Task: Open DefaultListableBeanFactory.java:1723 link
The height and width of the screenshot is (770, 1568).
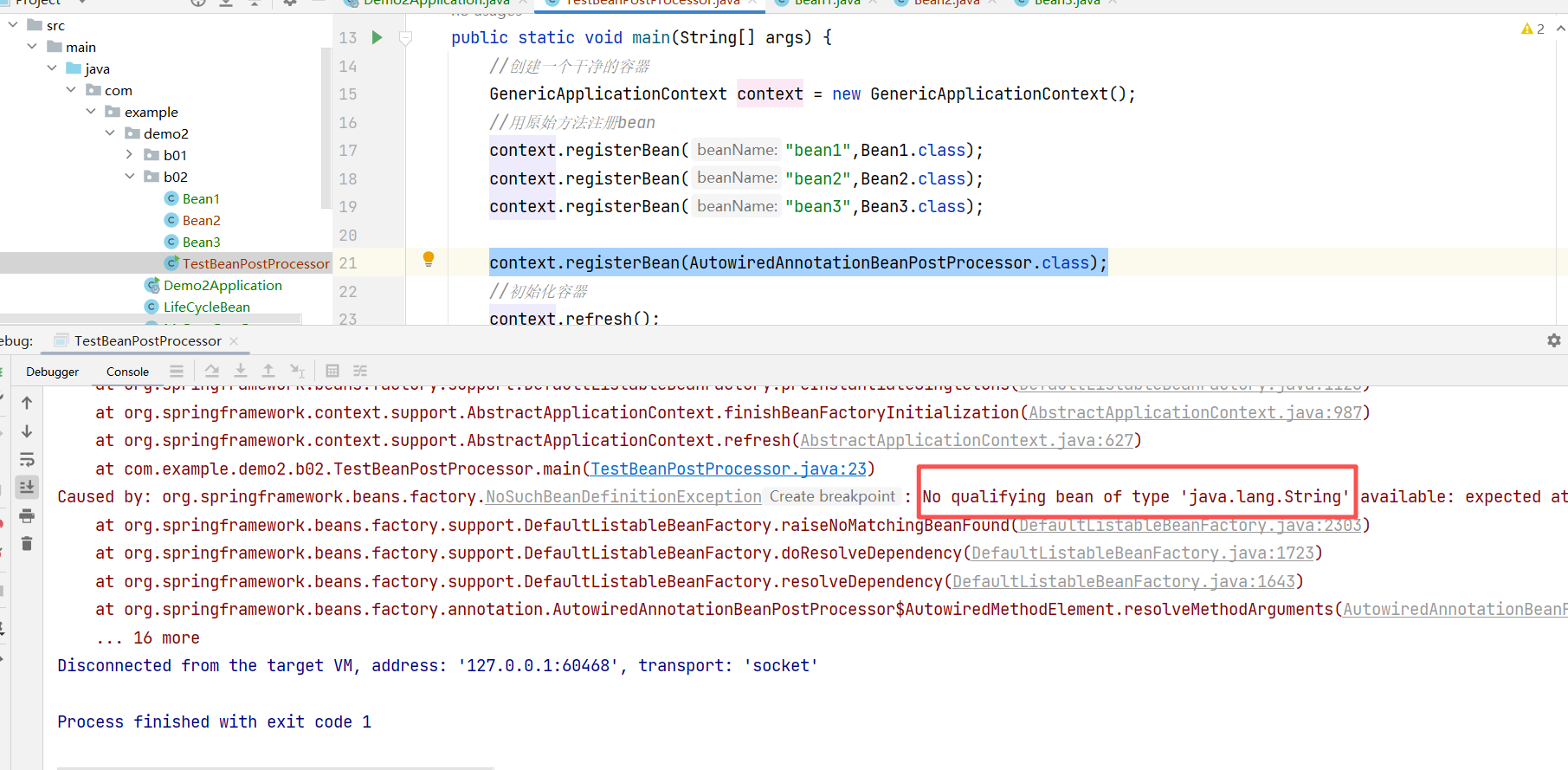Action: point(1142,553)
